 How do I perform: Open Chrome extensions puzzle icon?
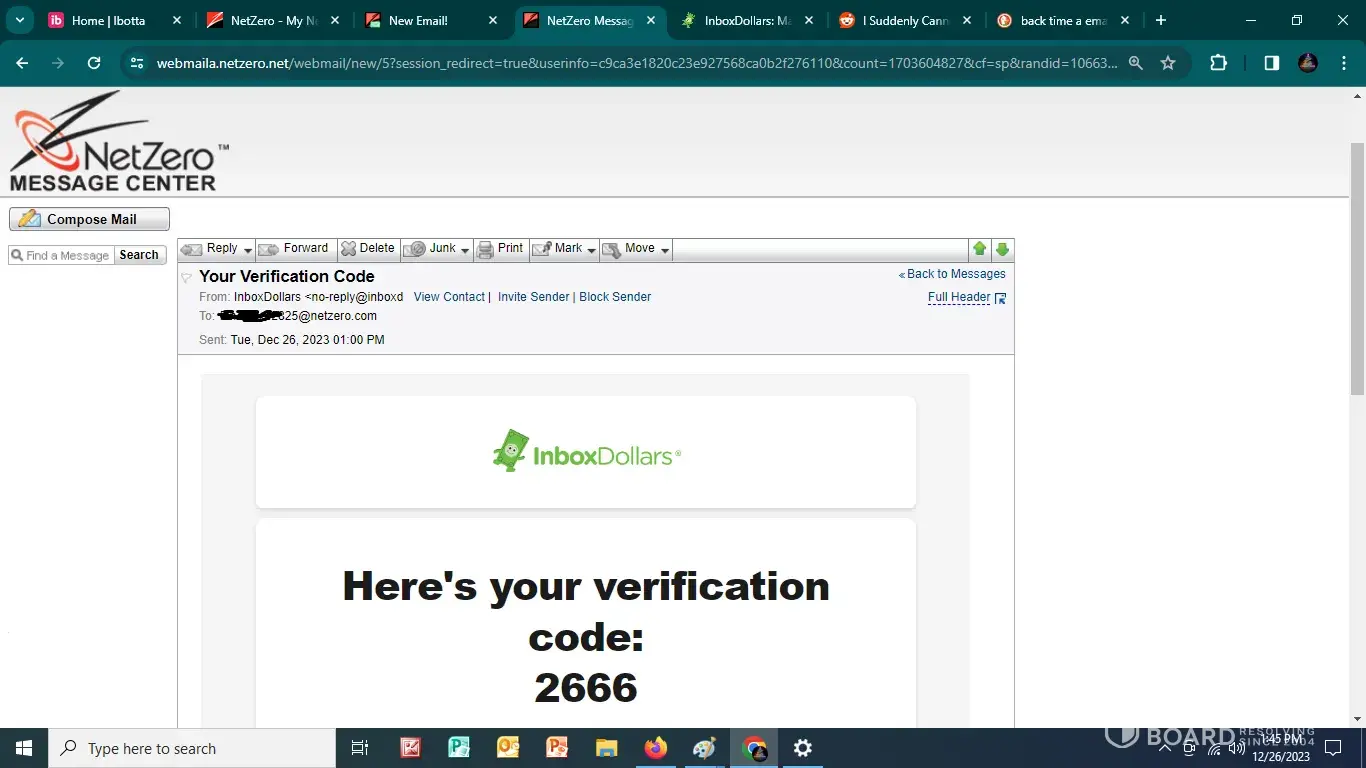tap(1218, 63)
